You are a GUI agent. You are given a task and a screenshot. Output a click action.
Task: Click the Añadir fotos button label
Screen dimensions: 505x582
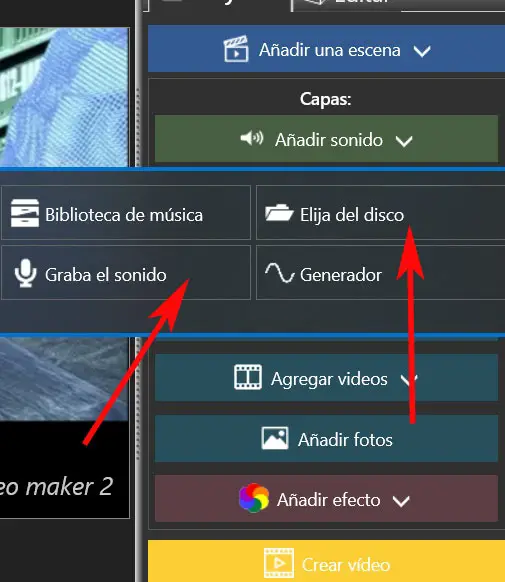pyautogui.click(x=345, y=440)
